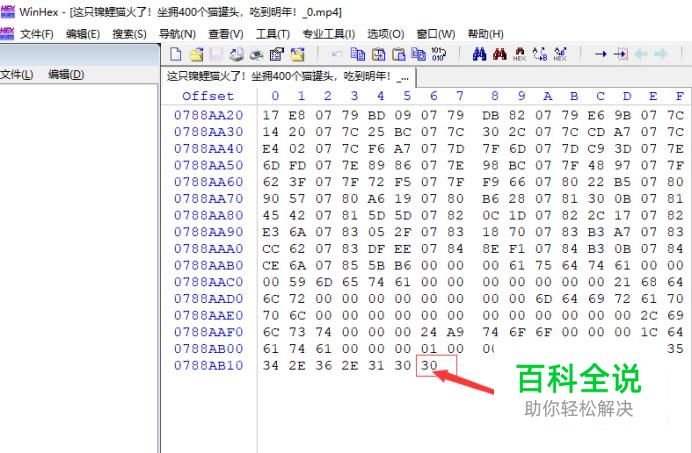
Task: Click byte CC in row 0788AAA0
Action: coord(271,249)
